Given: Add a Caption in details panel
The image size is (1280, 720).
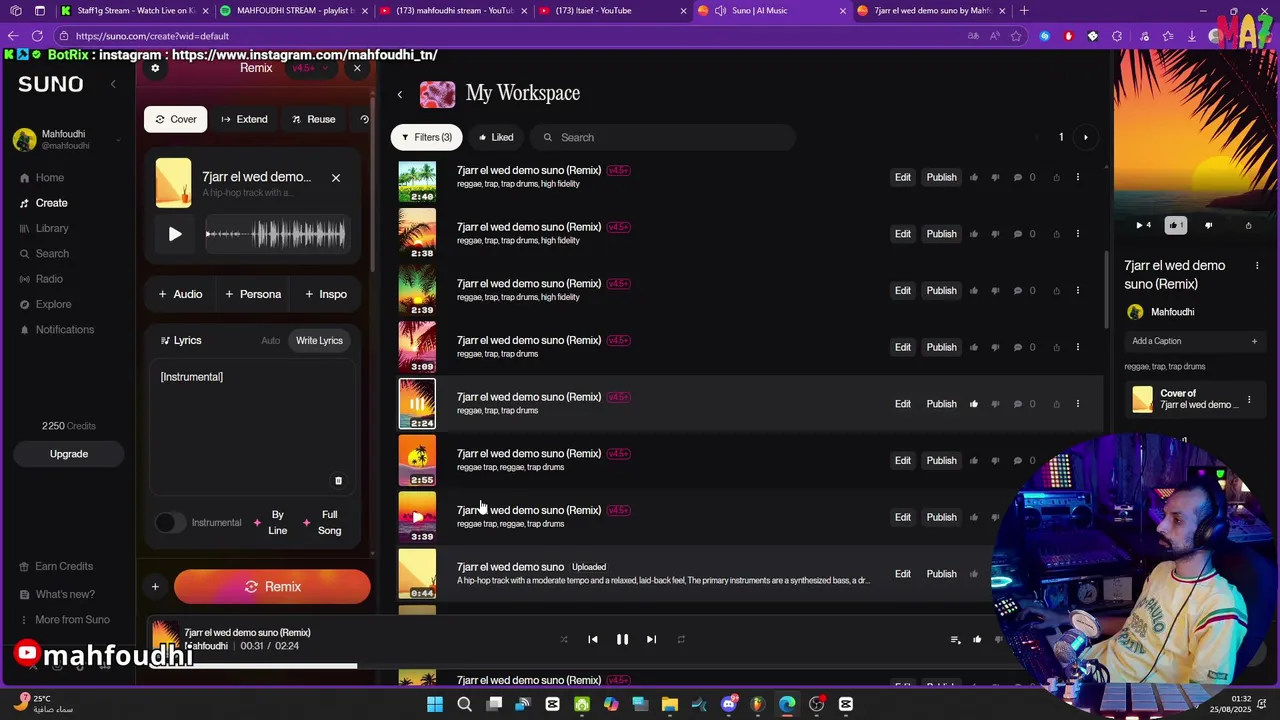Looking at the screenshot, I should coord(1195,341).
